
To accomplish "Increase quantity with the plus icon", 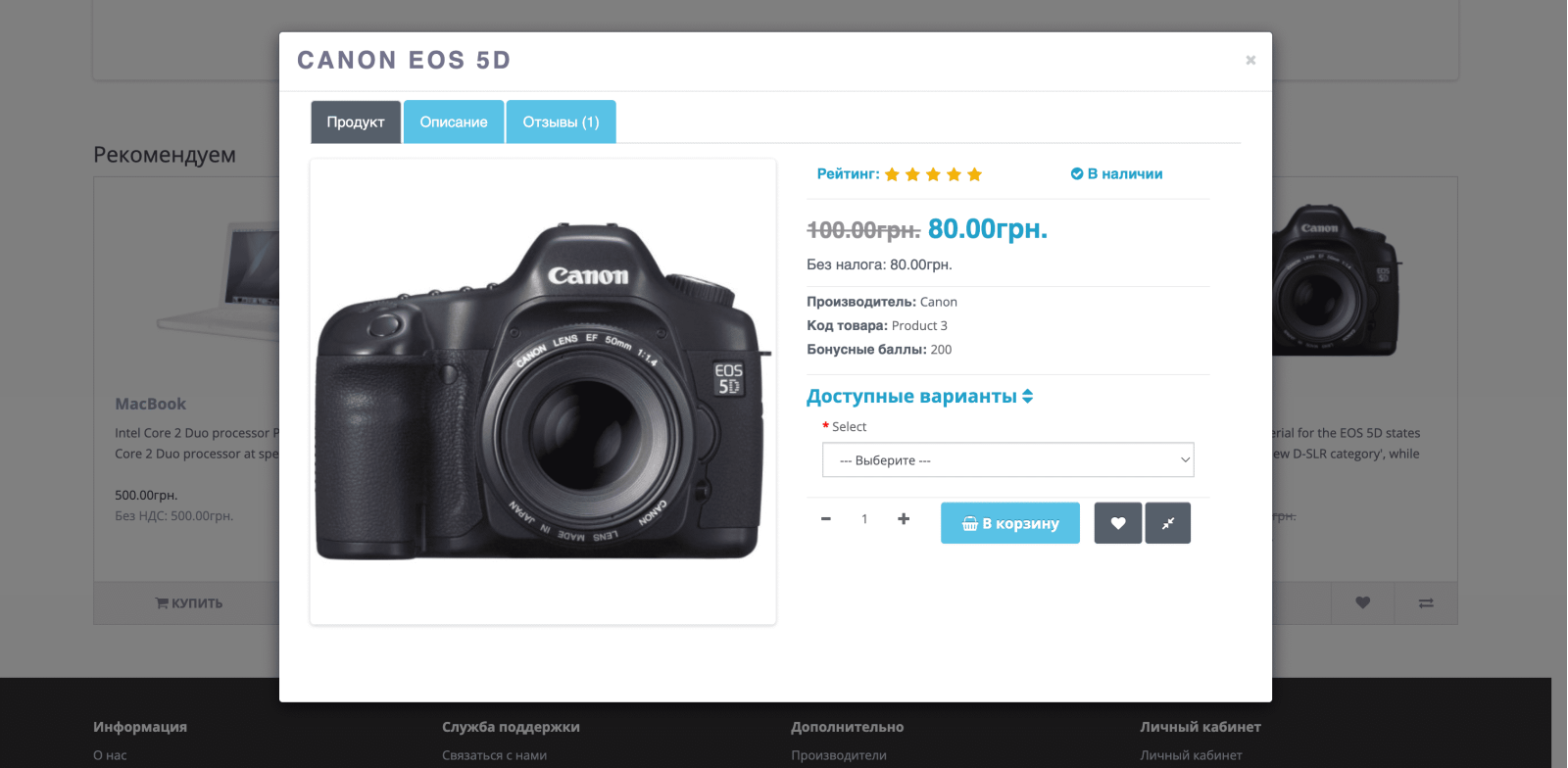I will (x=904, y=519).
